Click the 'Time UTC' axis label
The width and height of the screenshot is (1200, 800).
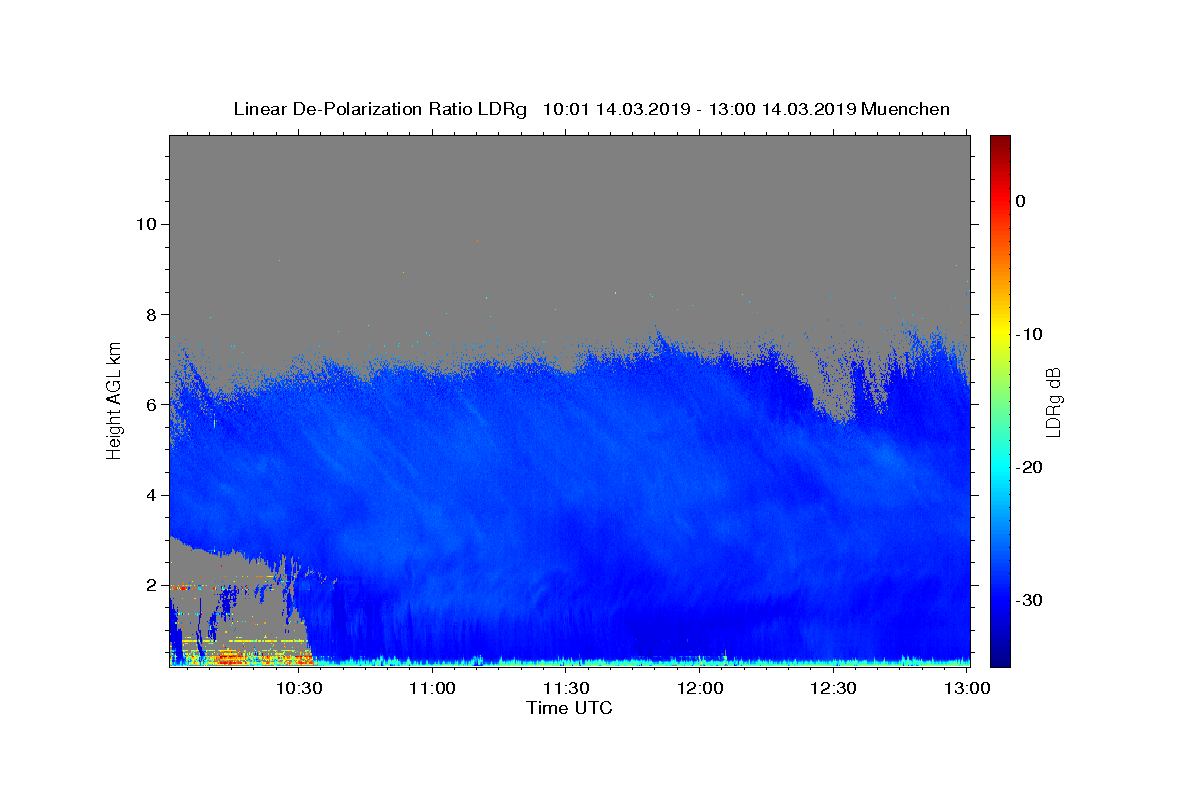[569, 708]
